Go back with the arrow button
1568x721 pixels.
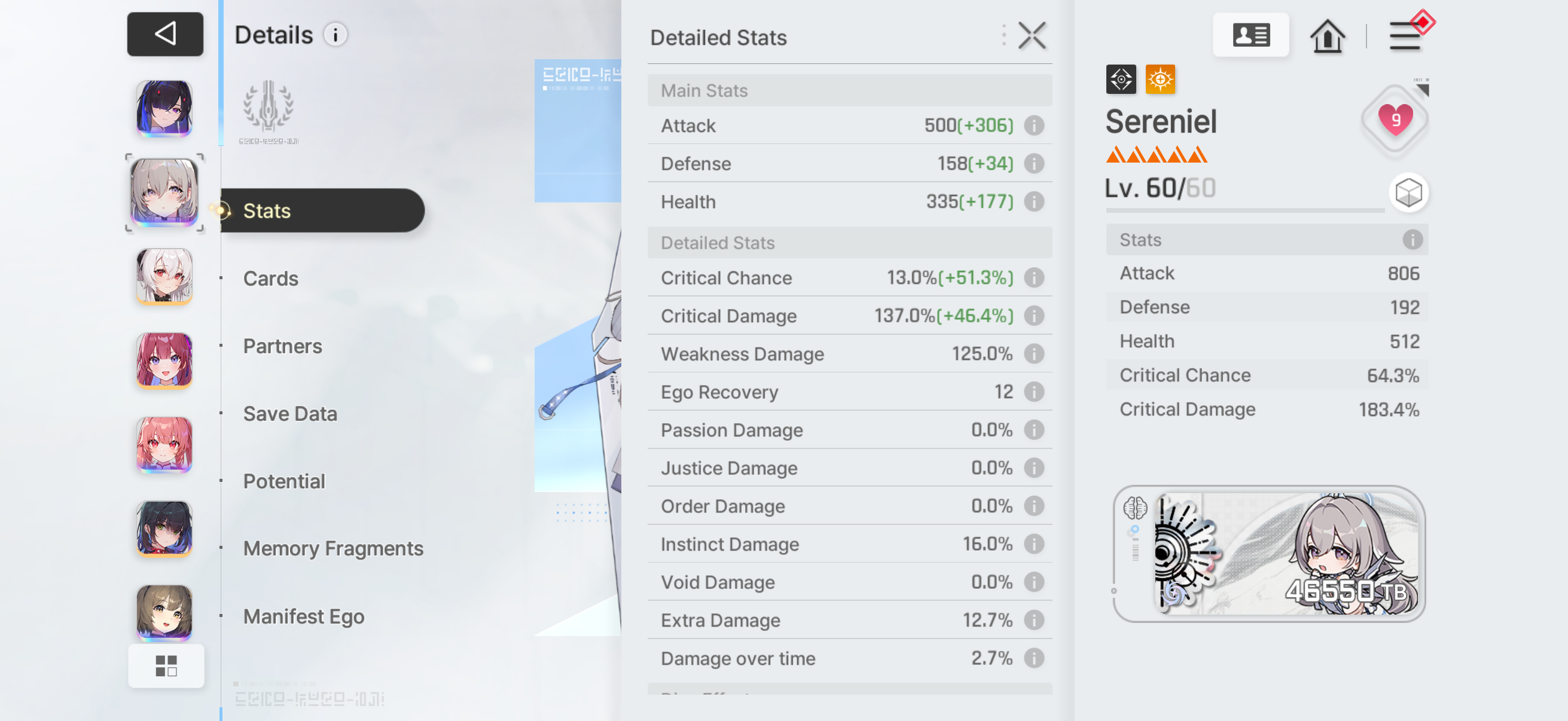coord(165,34)
